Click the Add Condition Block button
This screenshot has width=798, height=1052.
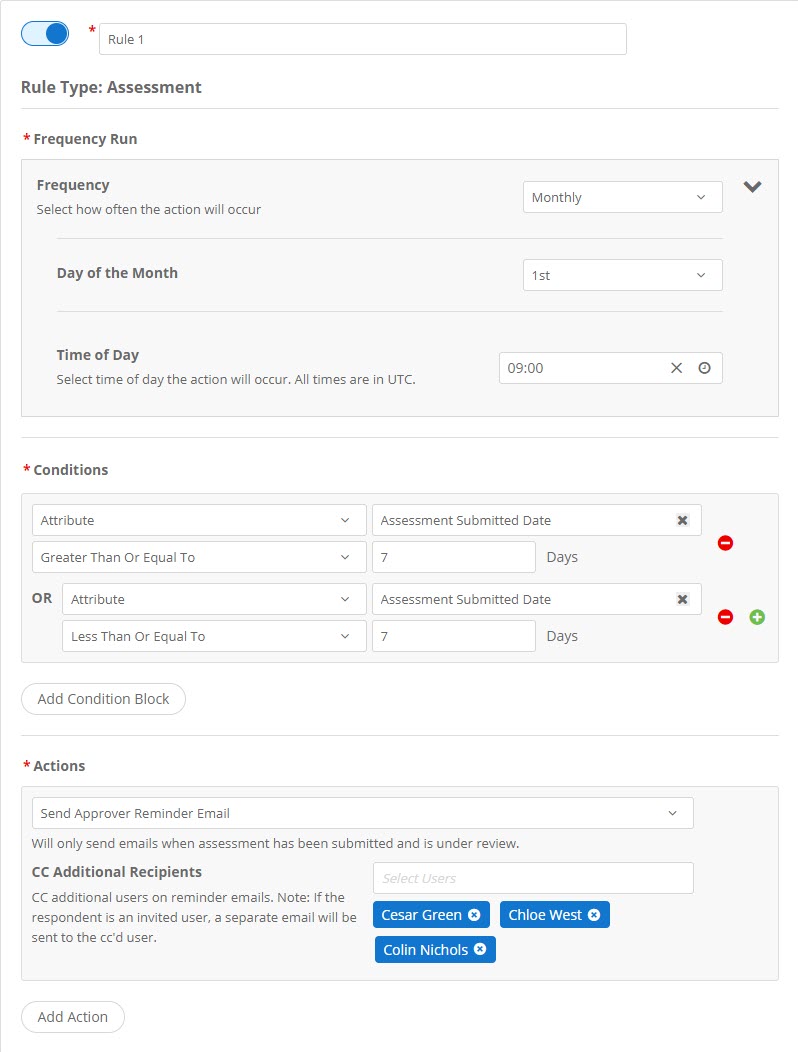[103, 698]
